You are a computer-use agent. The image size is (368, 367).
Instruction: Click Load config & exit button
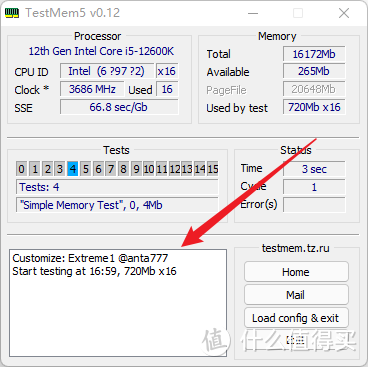click(296, 318)
